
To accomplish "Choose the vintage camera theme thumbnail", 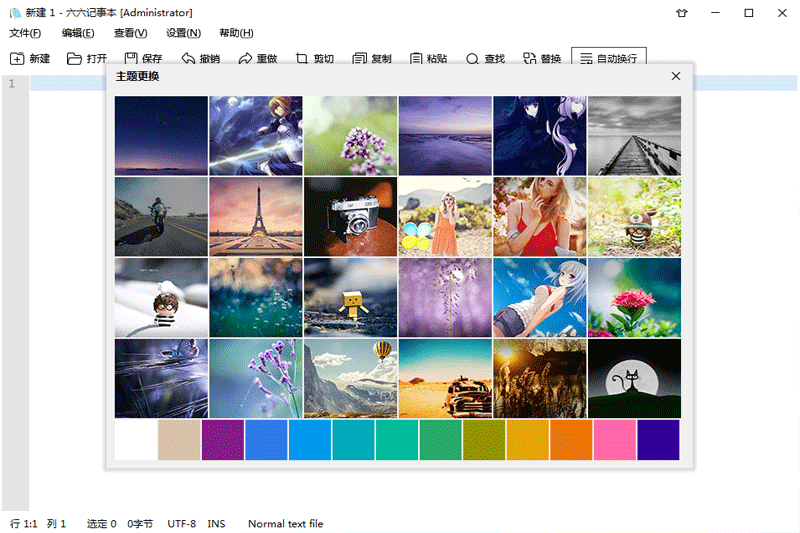I will click(351, 217).
